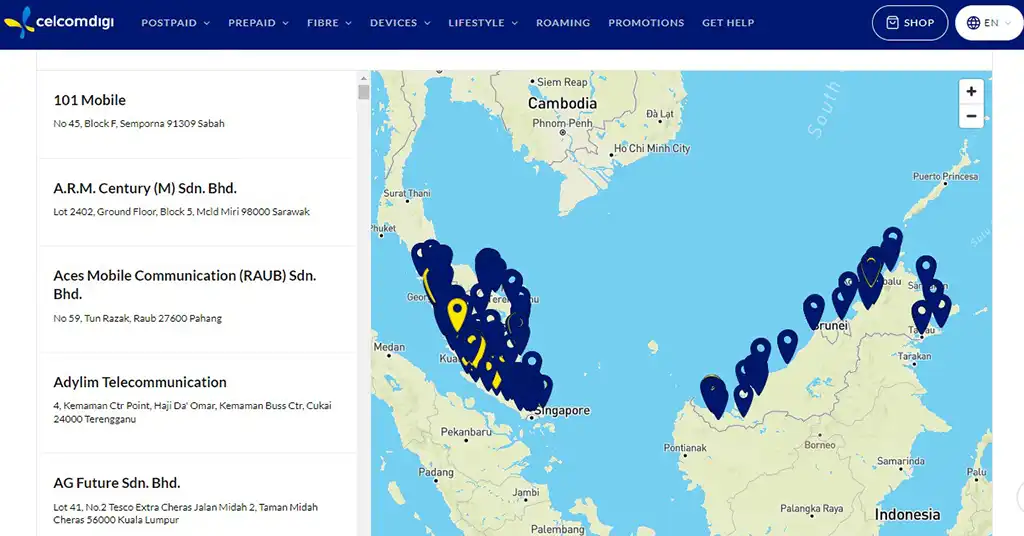The image size is (1024, 536).
Task: Open the Promotions page
Action: point(647,23)
